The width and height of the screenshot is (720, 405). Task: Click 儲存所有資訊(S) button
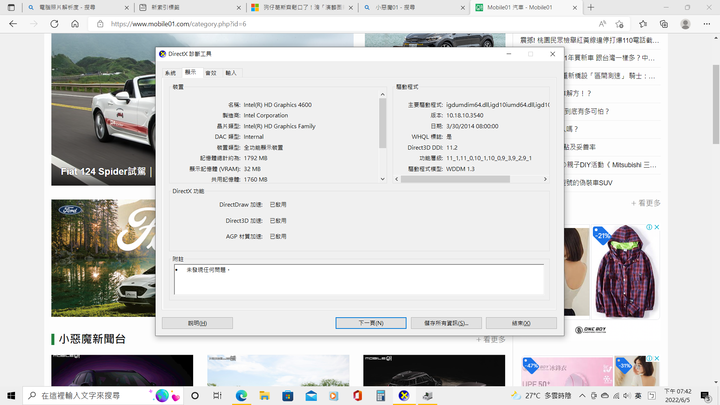446,323
